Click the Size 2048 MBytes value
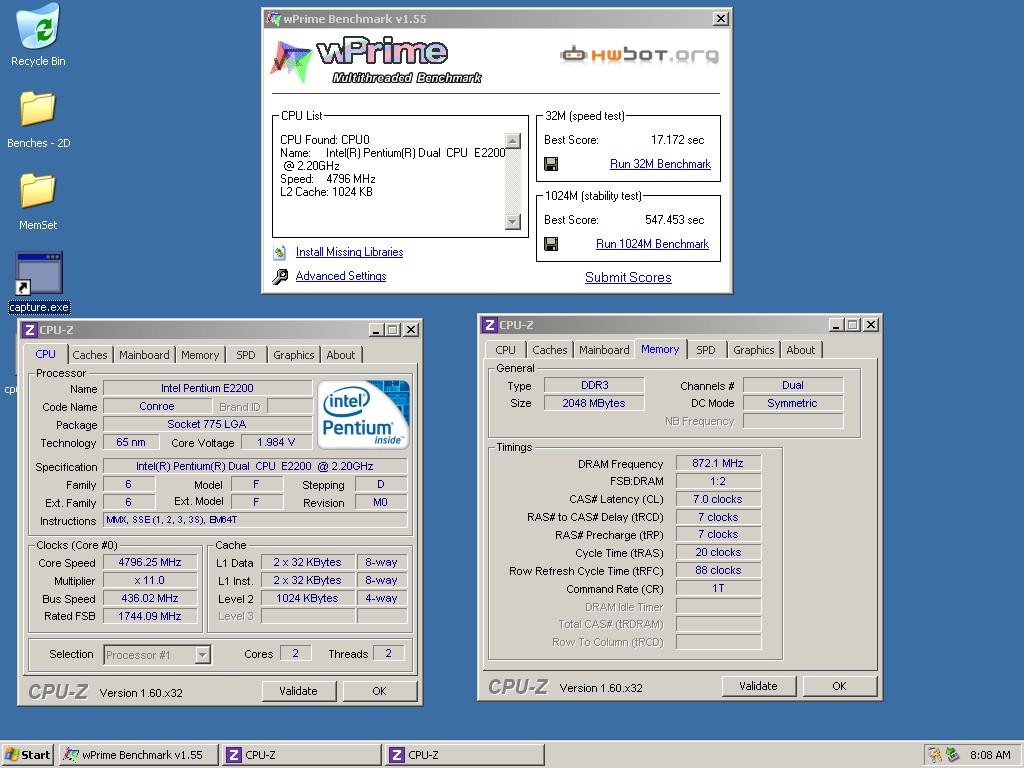This screenshot has width=1024, height=768. tap(594, 403)
